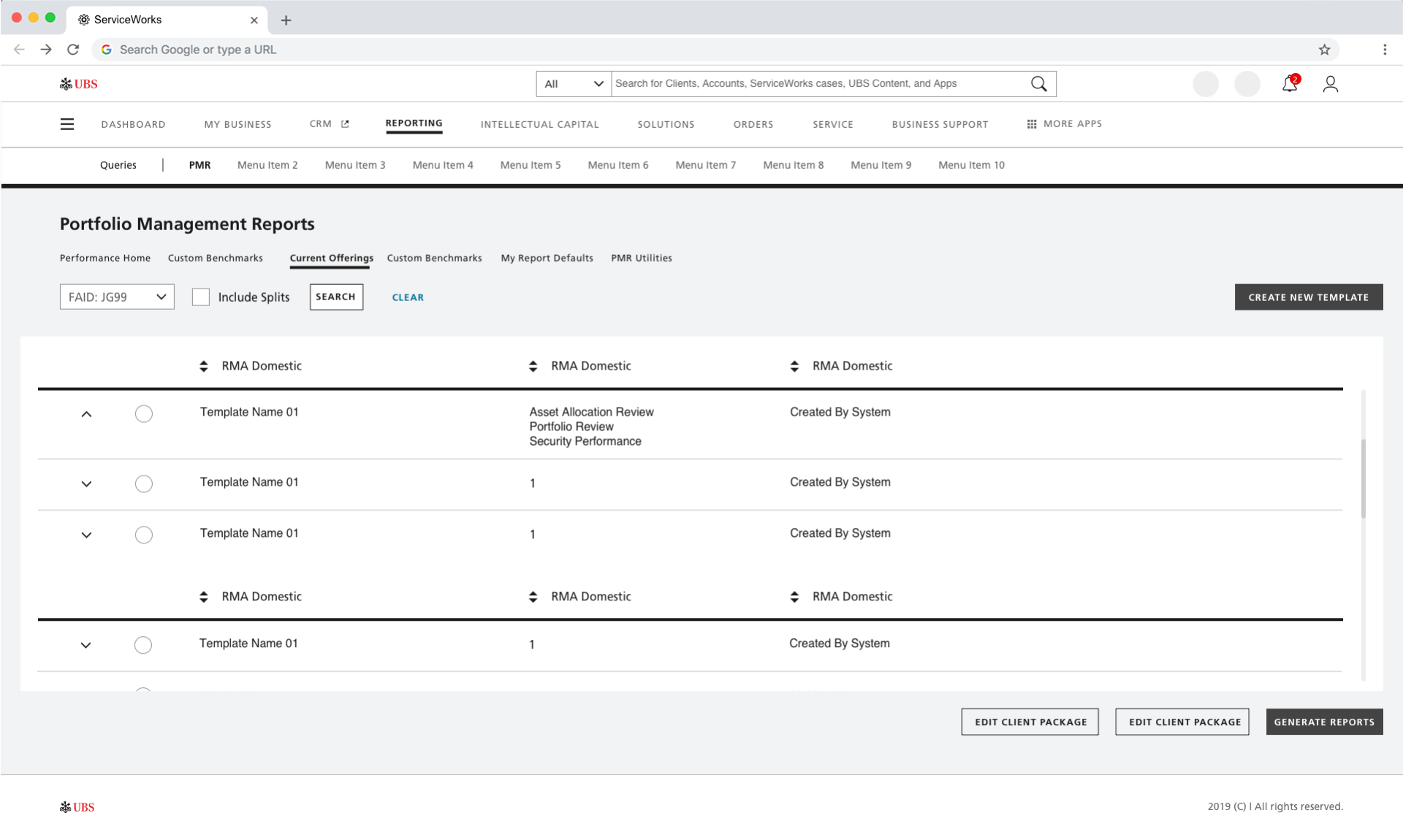Viewport: 1403px width, 840px height.
Task: Open the hamburger navigation menu
Action: coord(67,124)
